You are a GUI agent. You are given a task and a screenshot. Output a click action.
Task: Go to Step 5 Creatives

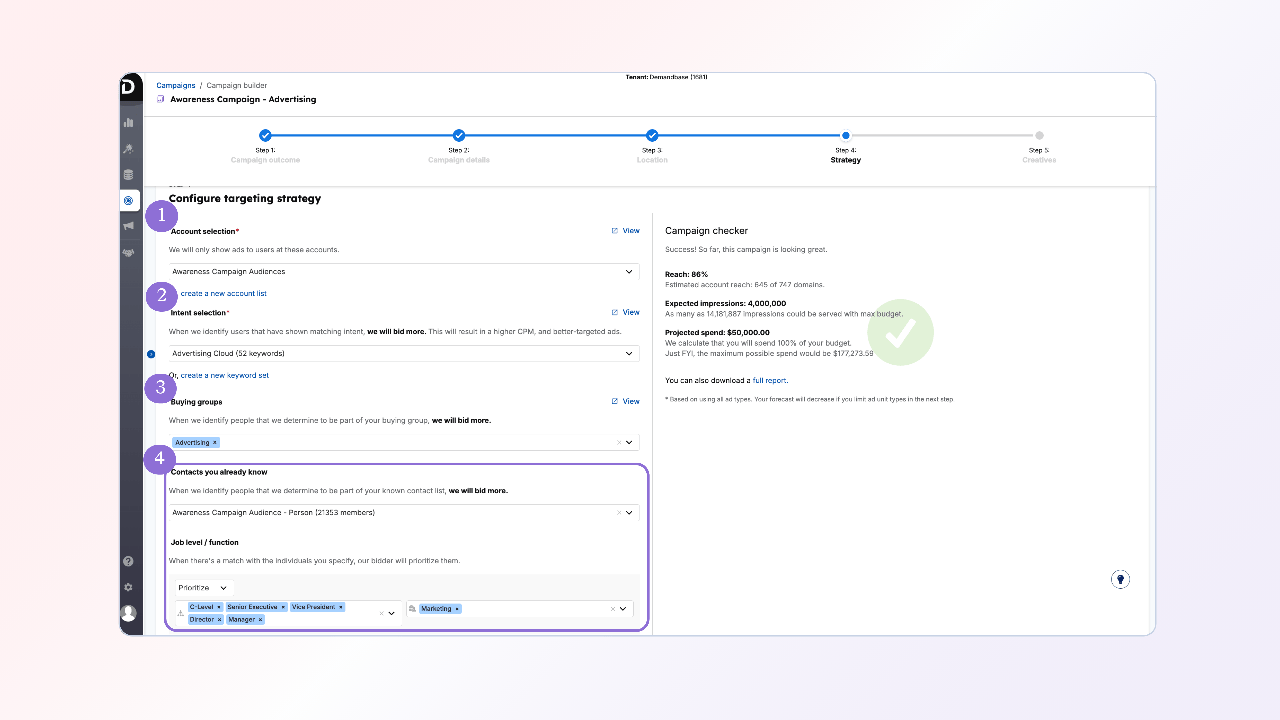point(1039,136)
